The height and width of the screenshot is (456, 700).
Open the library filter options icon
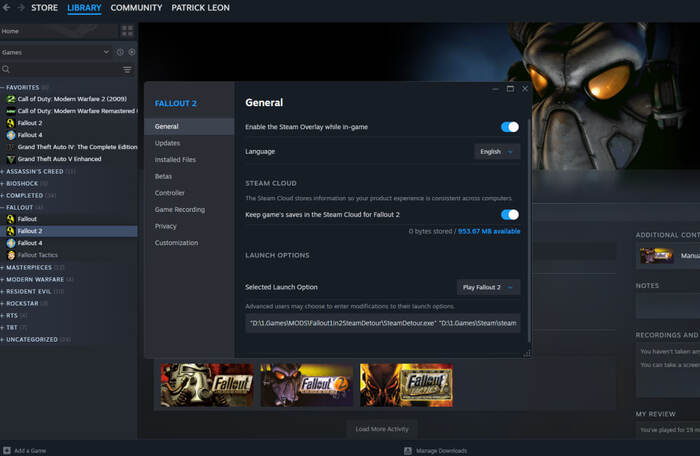click(x=127, y=70)
